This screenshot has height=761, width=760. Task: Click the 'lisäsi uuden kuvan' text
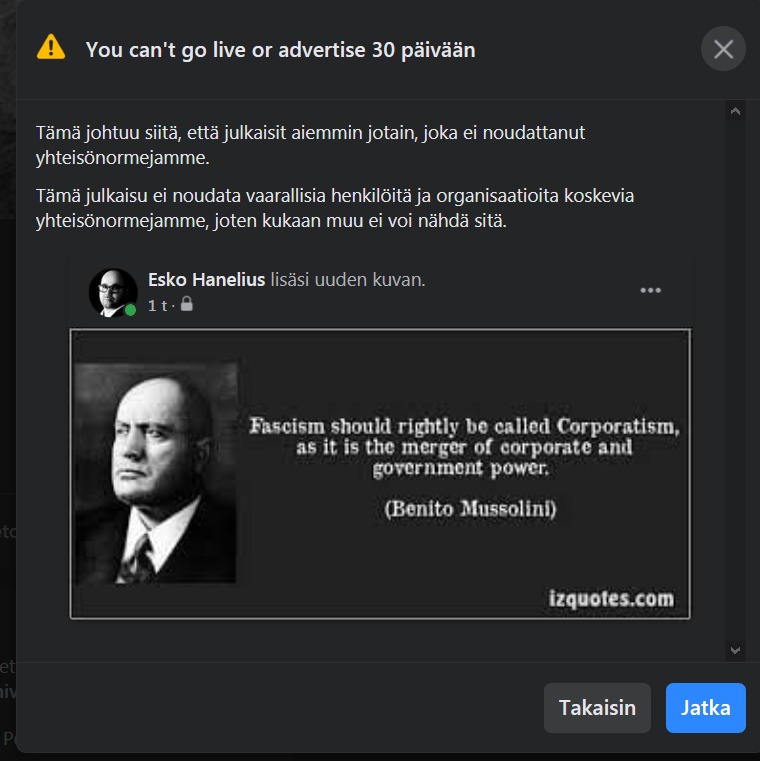347,280
